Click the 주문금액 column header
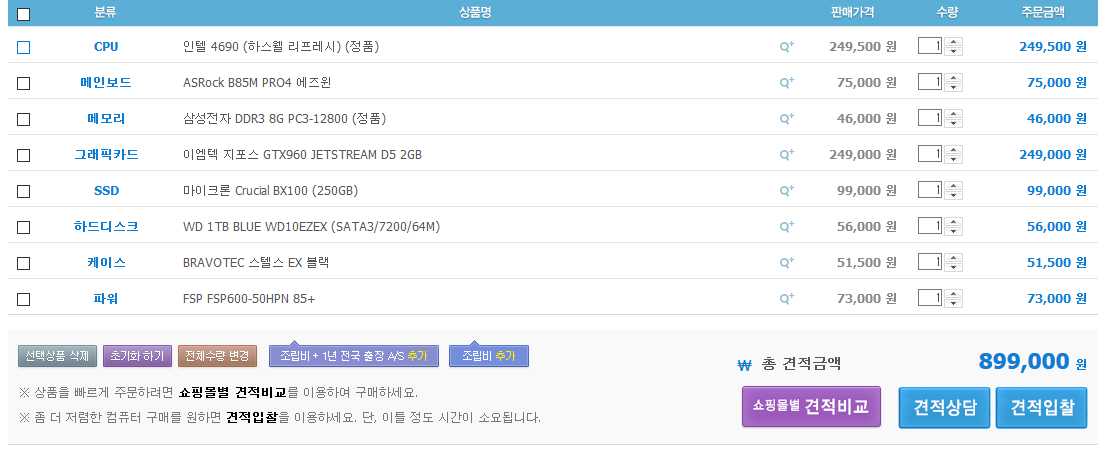This screenshot has height=449, width=1109. click(1043, 12)
